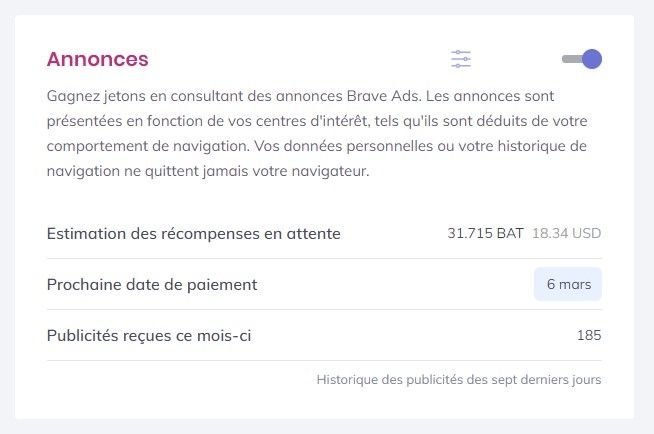654x434 pixels.
Task: Click the Annonces heading
Action: (98, 59)
